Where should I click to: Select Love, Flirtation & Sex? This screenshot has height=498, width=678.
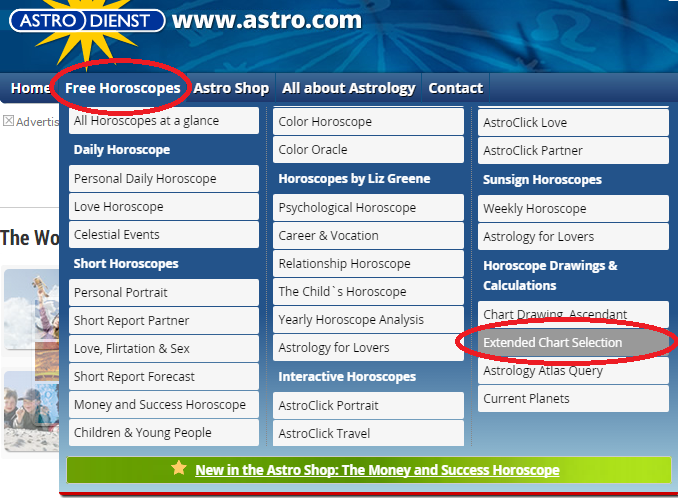(164, 348)
